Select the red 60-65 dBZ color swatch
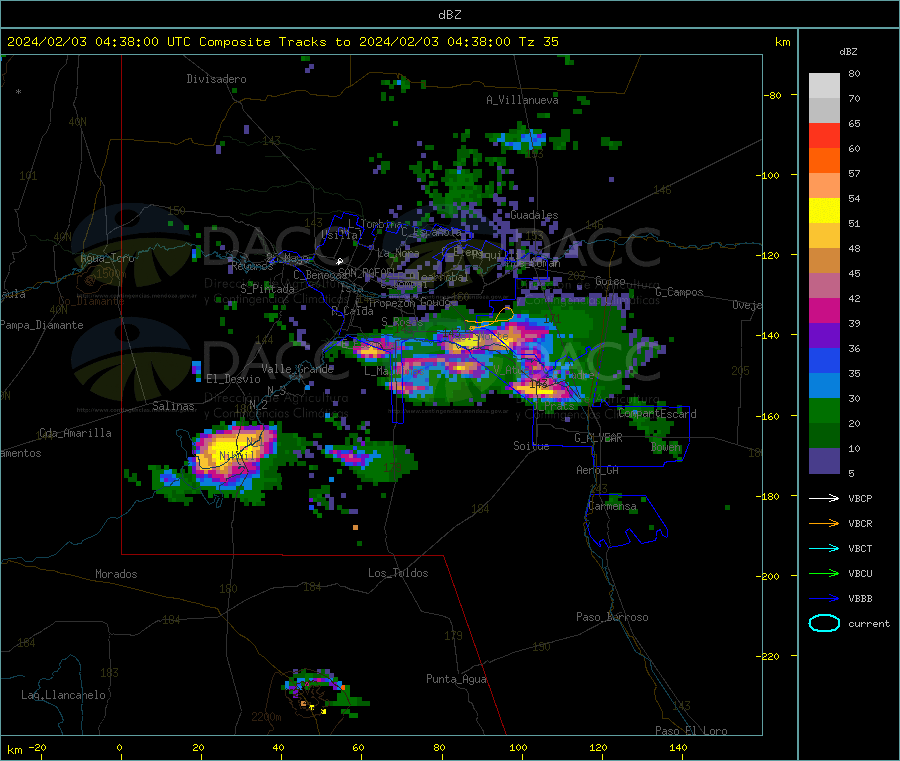 pos(824,135)
